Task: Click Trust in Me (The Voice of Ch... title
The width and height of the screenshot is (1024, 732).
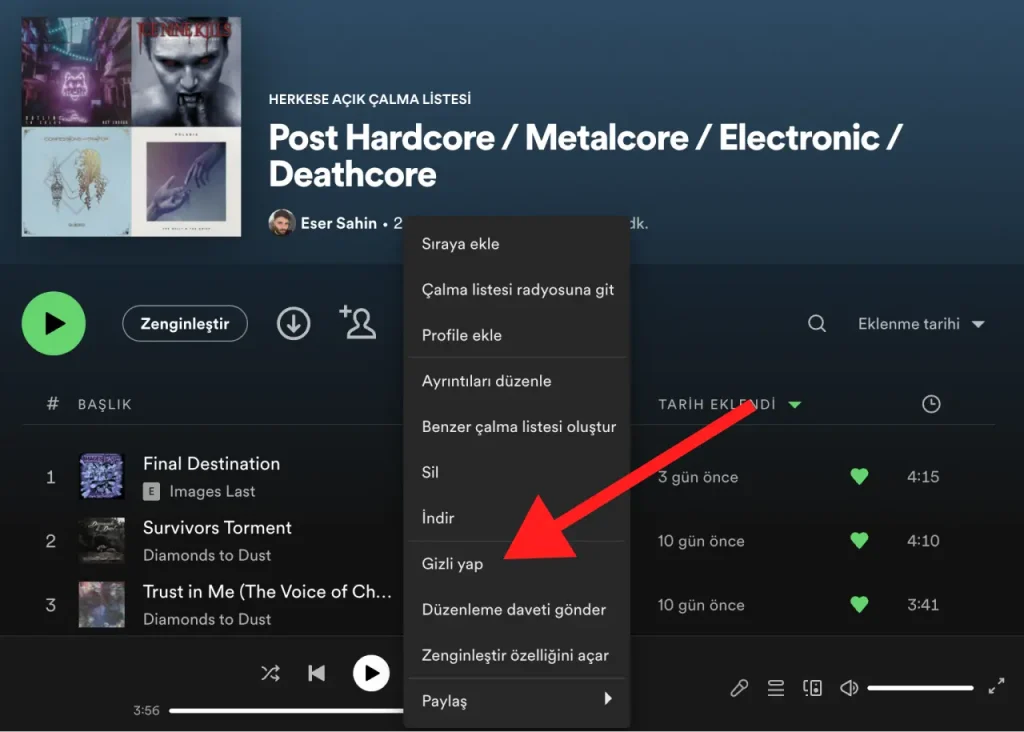Action: click(267, 592)
